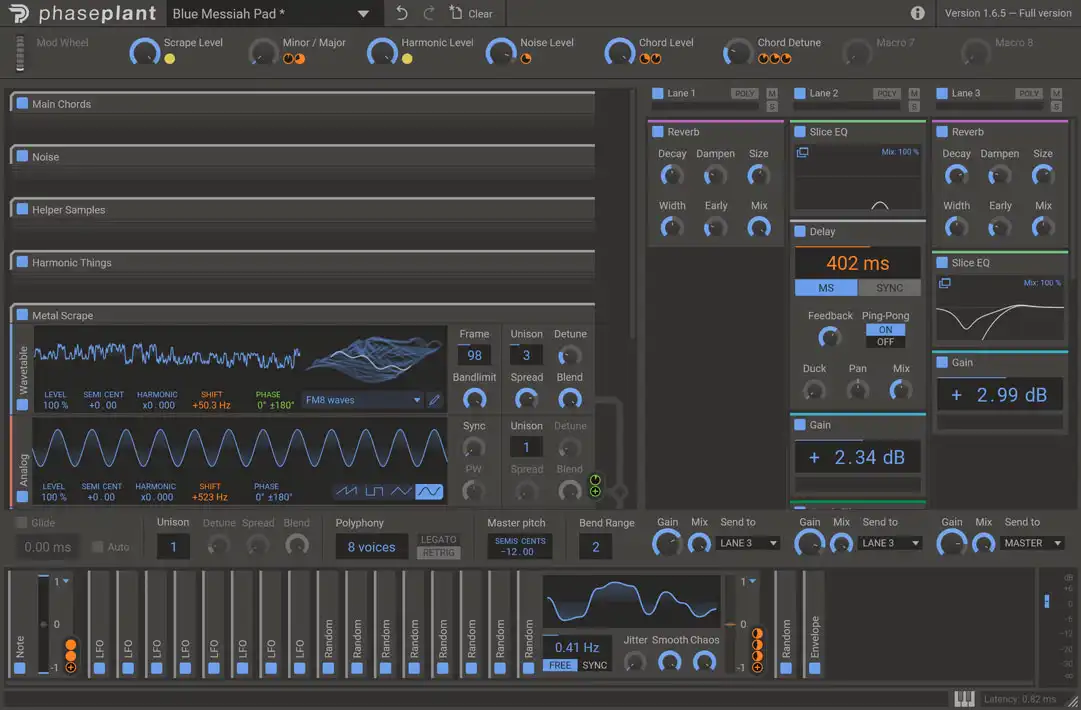Open the preset name dropdown
Screen dimensions: 1081x710
pos(363,14)
